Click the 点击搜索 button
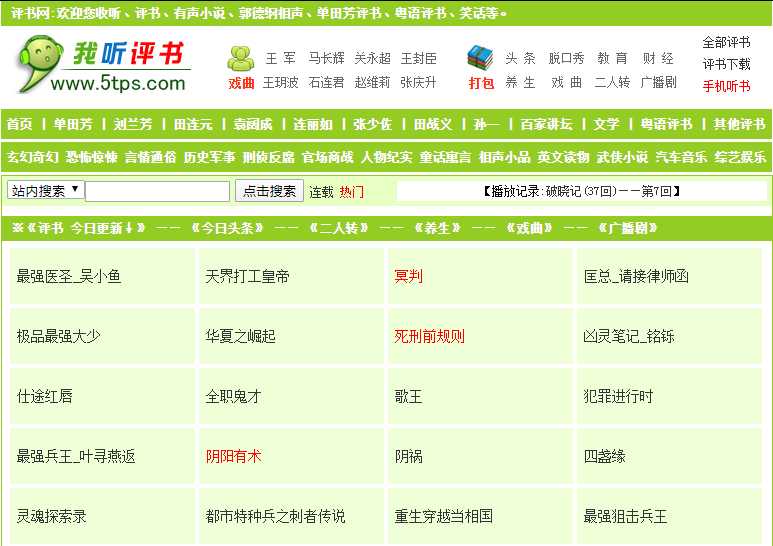Viewport: 773px width, 546px height. point(269,191)
